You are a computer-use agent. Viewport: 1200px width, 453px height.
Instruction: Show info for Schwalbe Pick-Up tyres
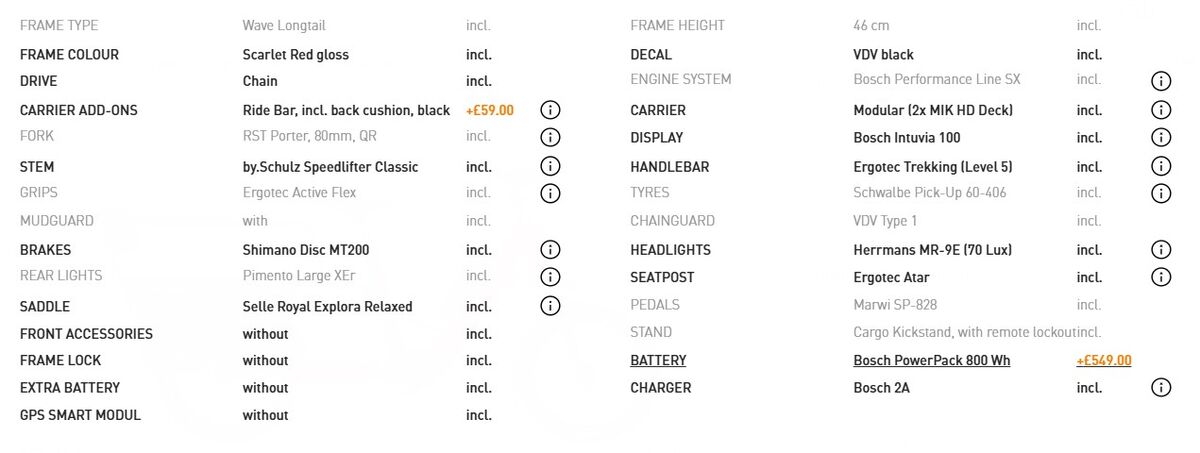(x=1161, y=193)
